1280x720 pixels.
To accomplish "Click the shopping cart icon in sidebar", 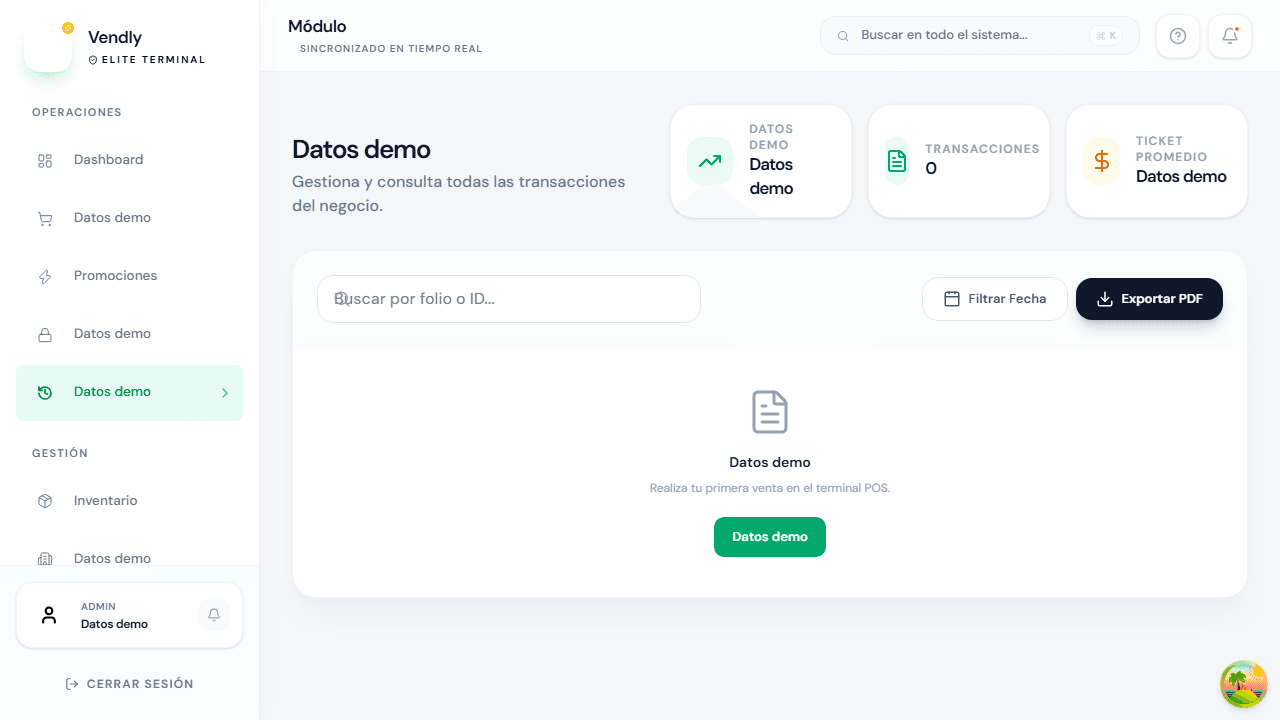I will pos(45,219).
